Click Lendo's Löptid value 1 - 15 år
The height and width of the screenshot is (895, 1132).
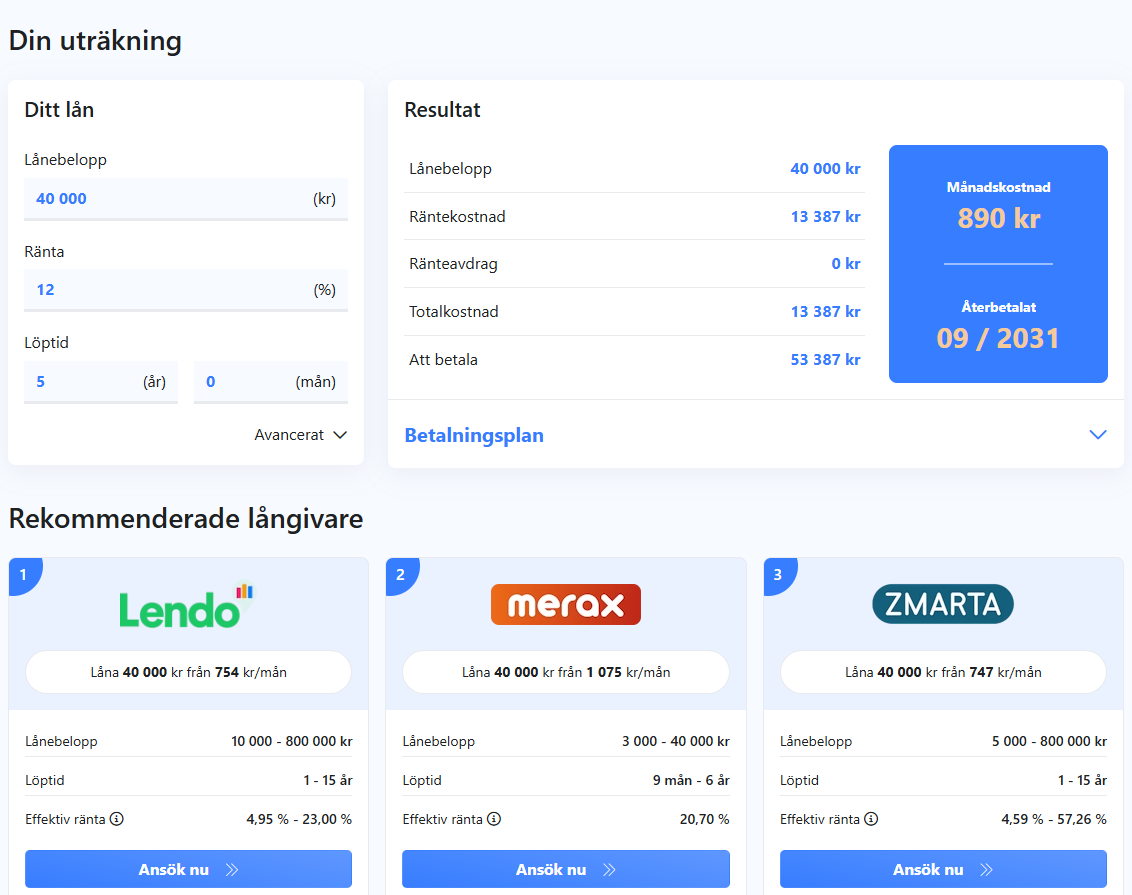pyautogui.click(x=328, y=780)
